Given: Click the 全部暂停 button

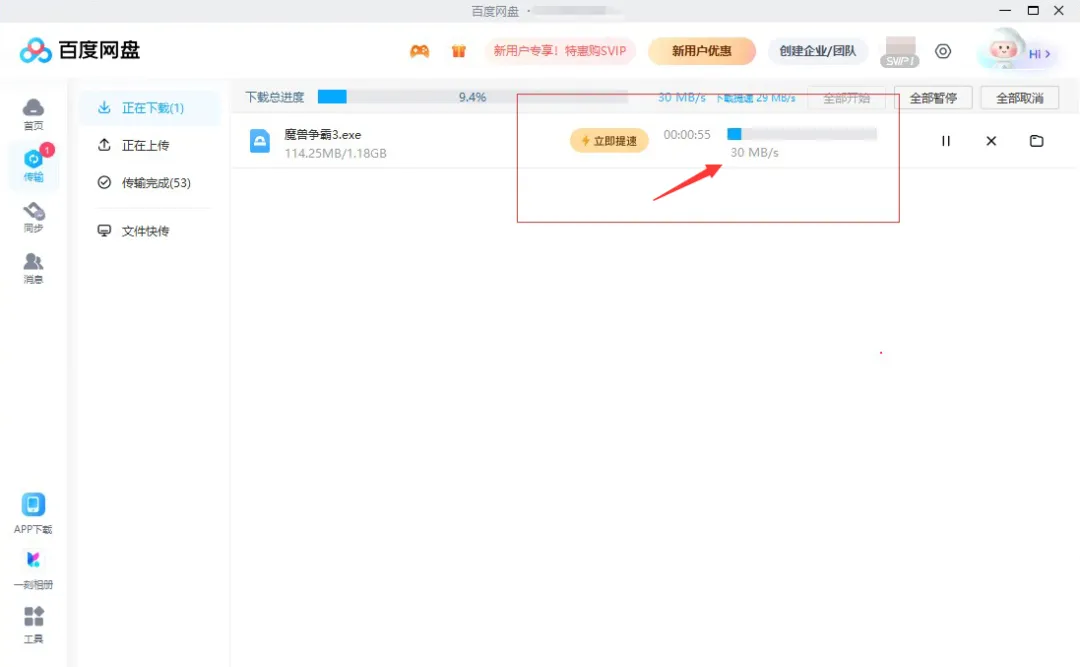Looking at the screenshot, I should [933, 98].
